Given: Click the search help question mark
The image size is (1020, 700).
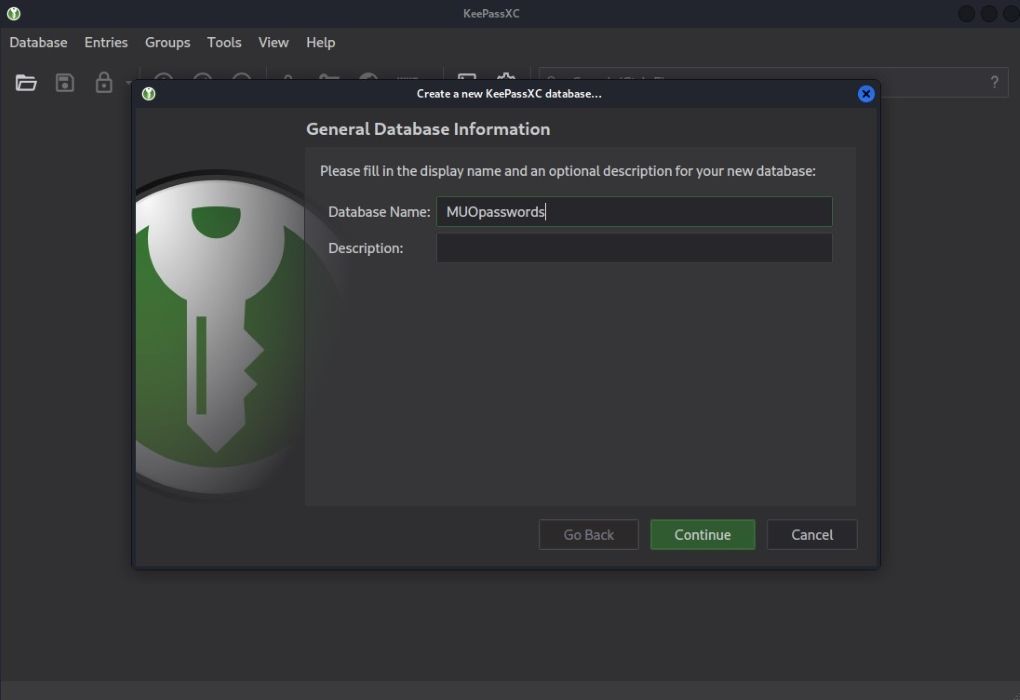Looking at the screenshot, I should point(994,82).
